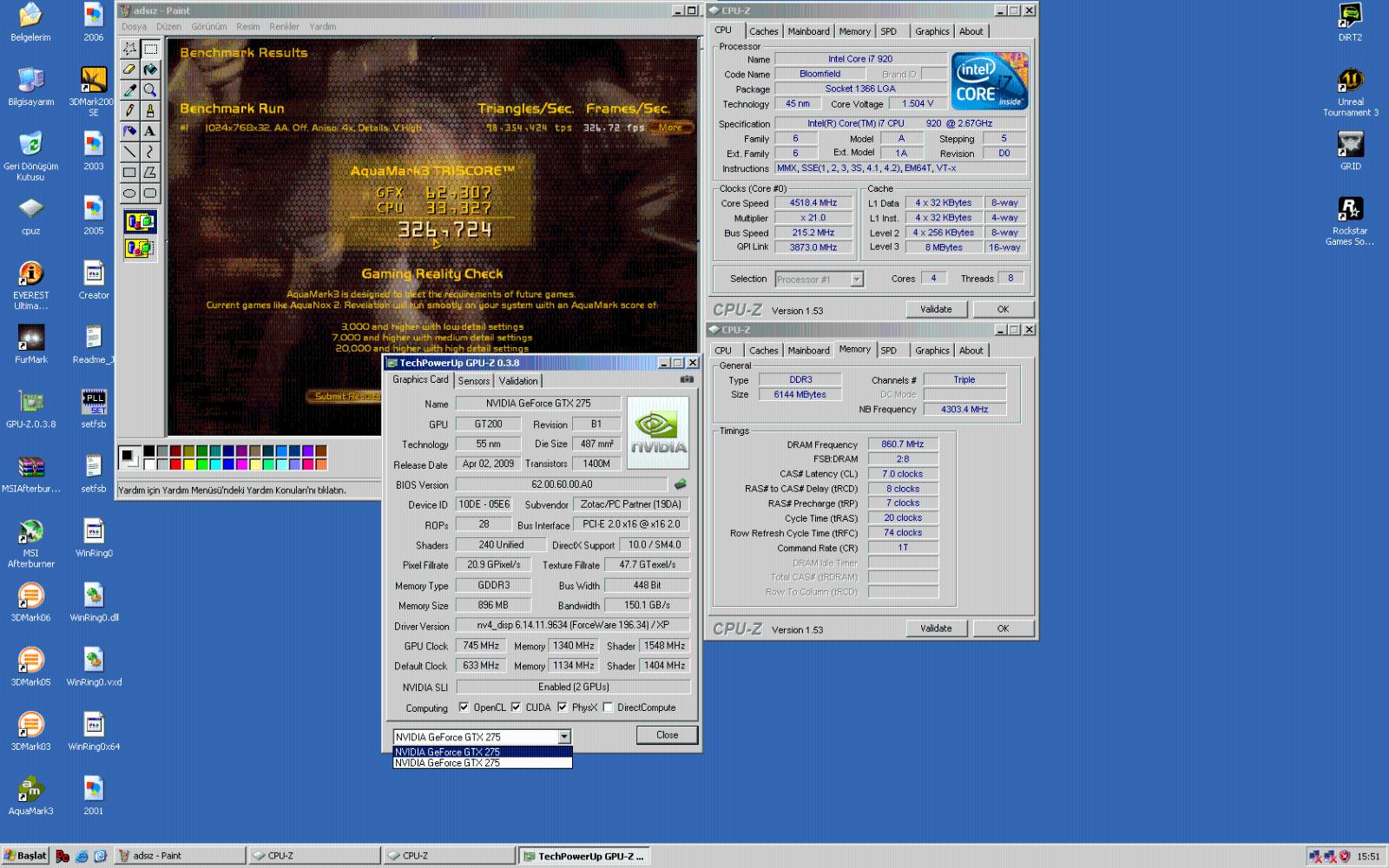Choose the Polygon tool in Paint

click(x=150, y=173)
